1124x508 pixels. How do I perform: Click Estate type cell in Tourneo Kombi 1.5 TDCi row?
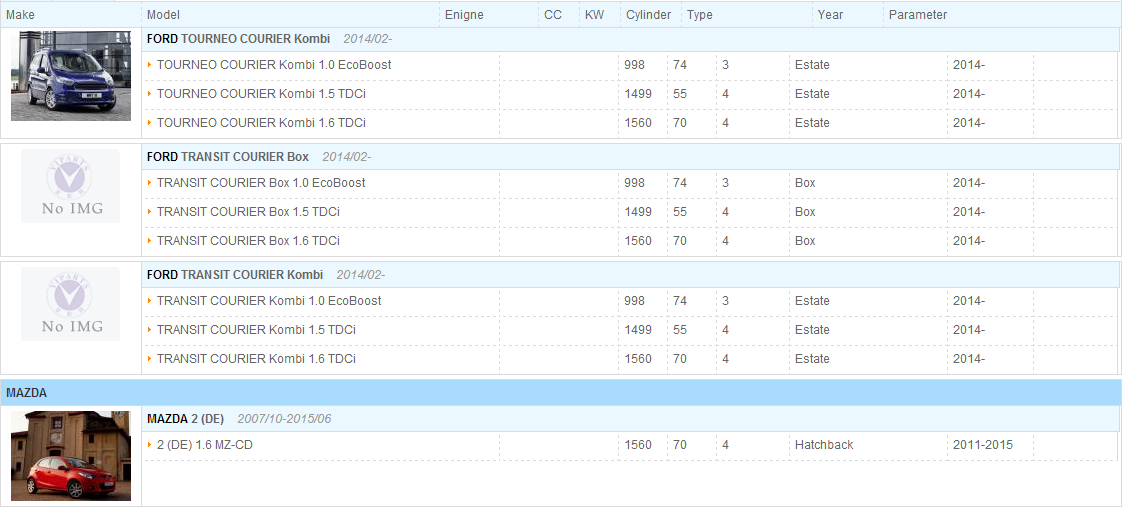pyautogui.click(x=812, y=94)
